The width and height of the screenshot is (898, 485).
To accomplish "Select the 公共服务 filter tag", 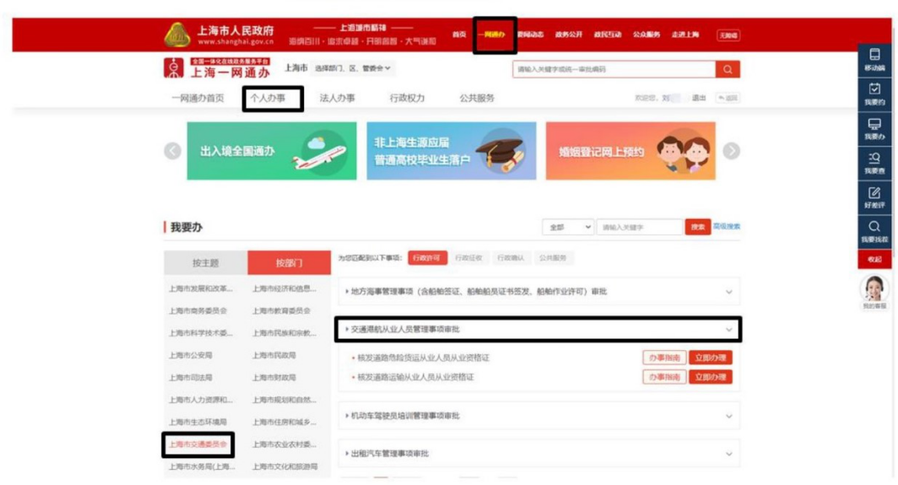I will [x=553, y=258].
